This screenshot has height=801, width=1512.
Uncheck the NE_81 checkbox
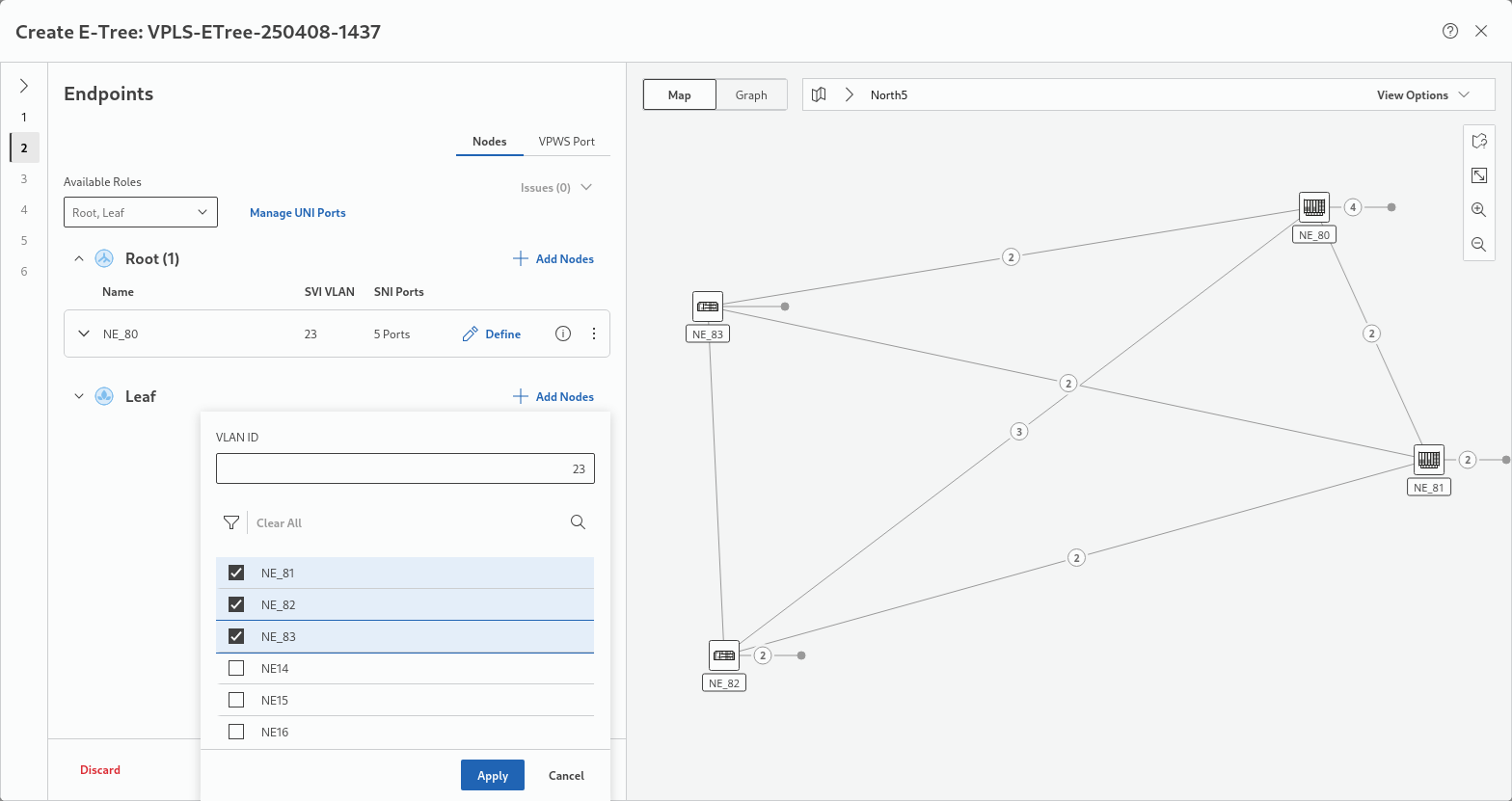pos(236,573)
